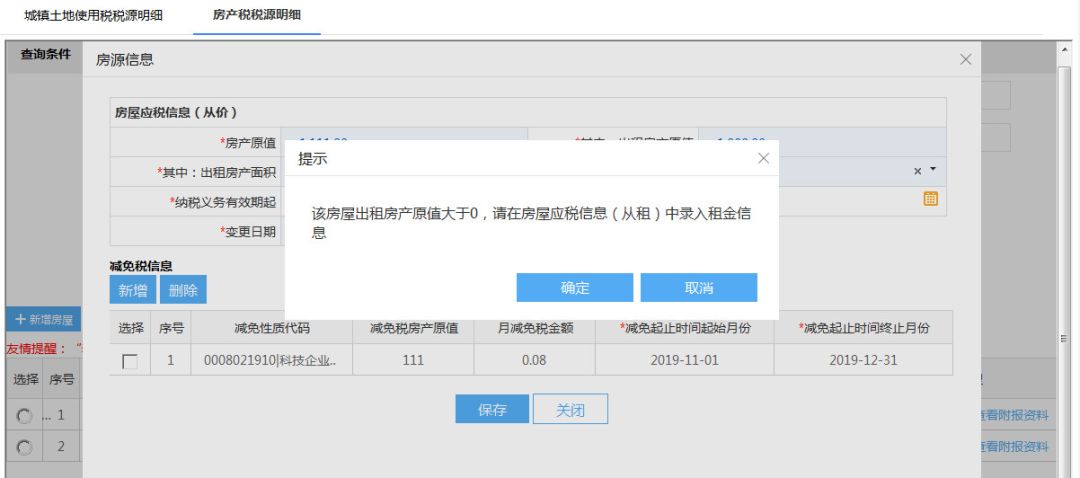The height and width of the screenshot is (478, 1080).
Task: Add a tax reduction row with 新增
Action: 133,290
